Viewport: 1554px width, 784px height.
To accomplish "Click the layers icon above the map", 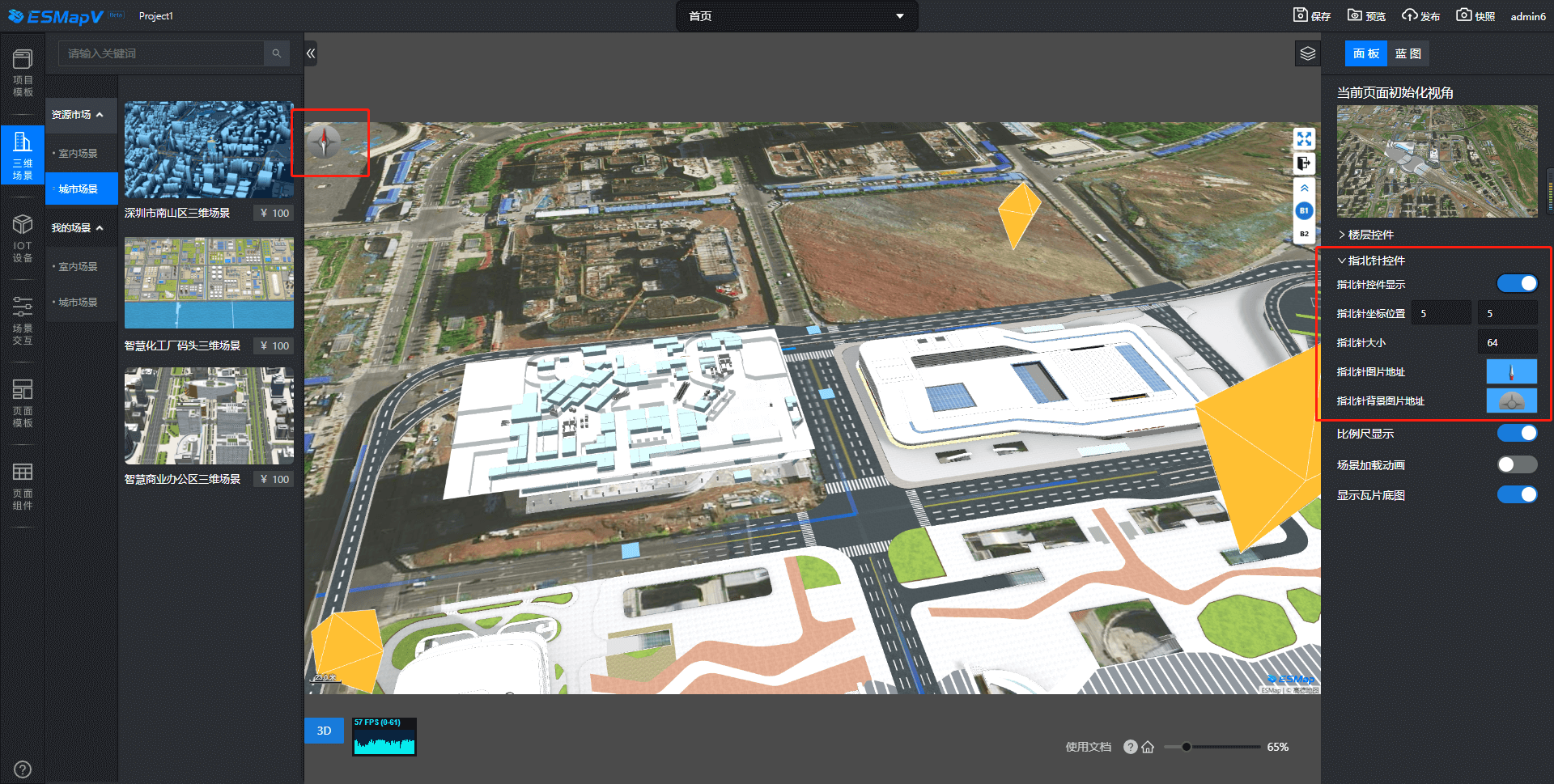I will coord(1307,54).
